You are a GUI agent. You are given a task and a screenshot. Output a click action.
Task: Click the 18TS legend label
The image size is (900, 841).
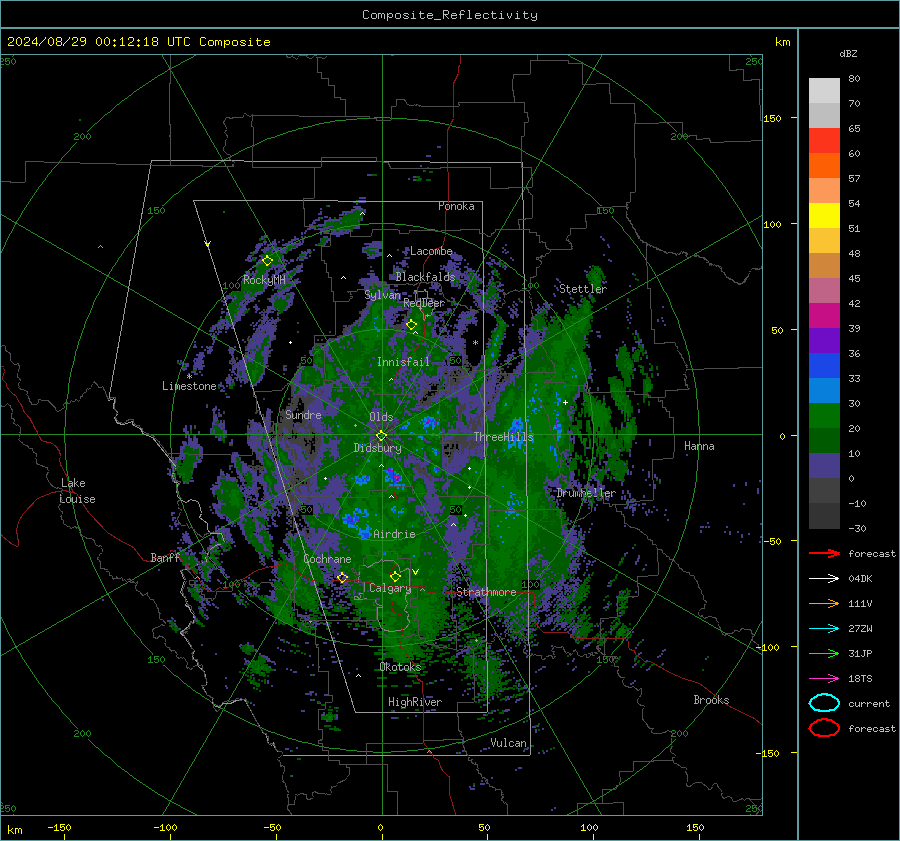click(x=860, y=679)
